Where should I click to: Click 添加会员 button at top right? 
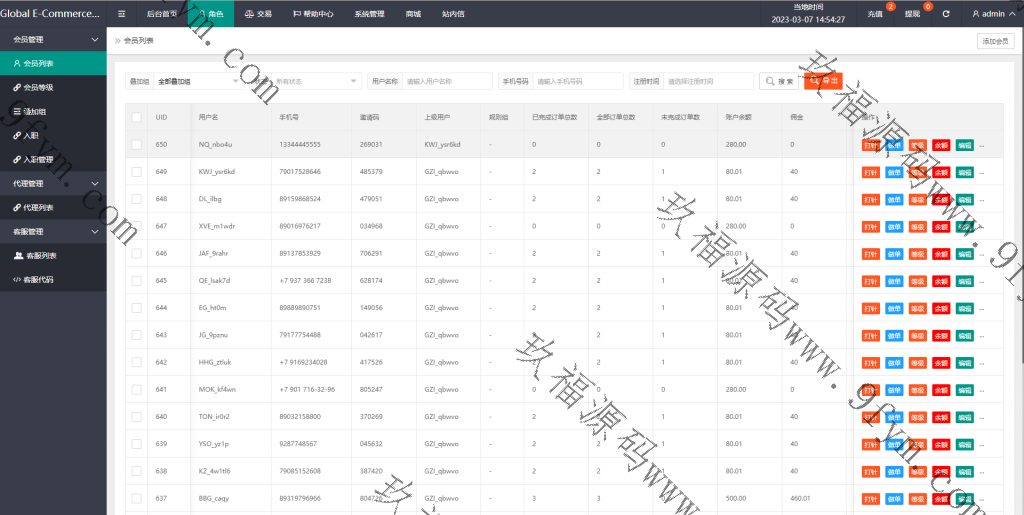(x=995, y=41)
